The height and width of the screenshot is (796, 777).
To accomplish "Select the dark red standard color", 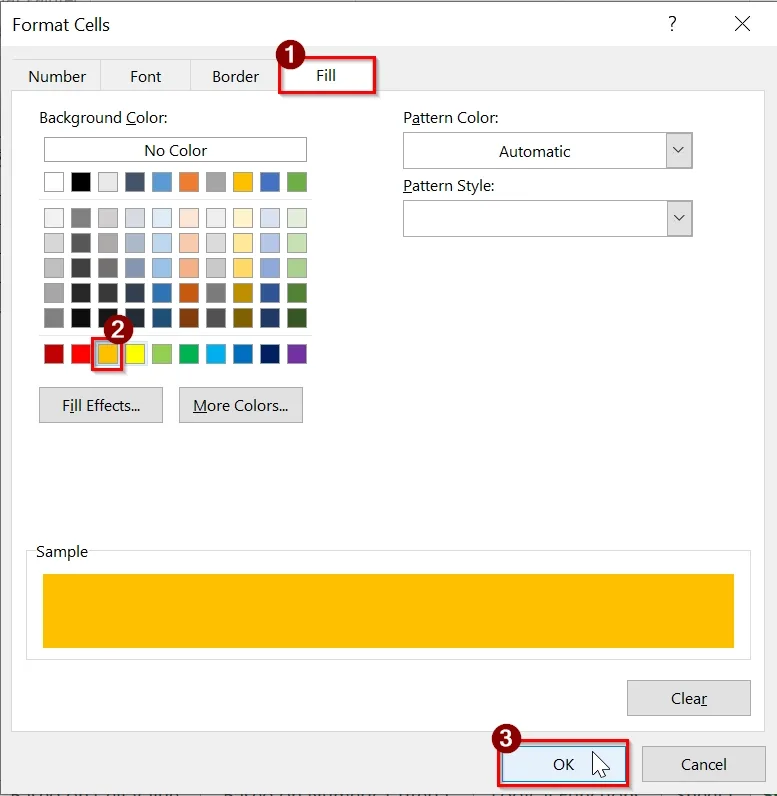I will [x=54, y=354].
